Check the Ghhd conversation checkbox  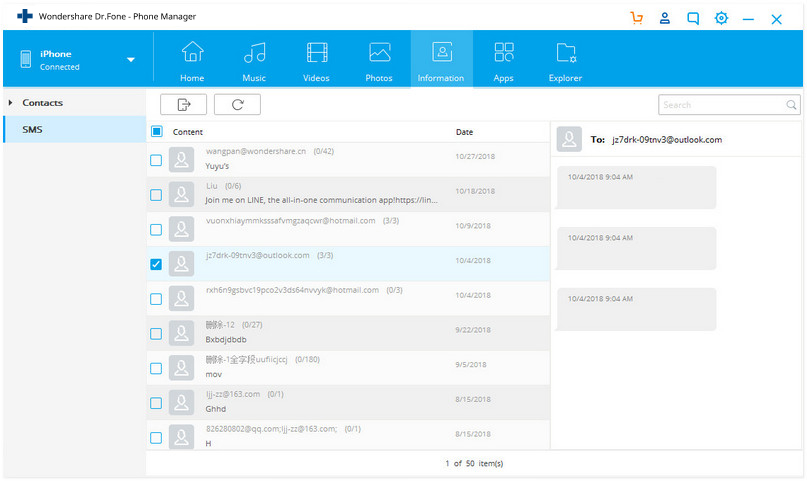pyautogui.click(x=156, y=403)
